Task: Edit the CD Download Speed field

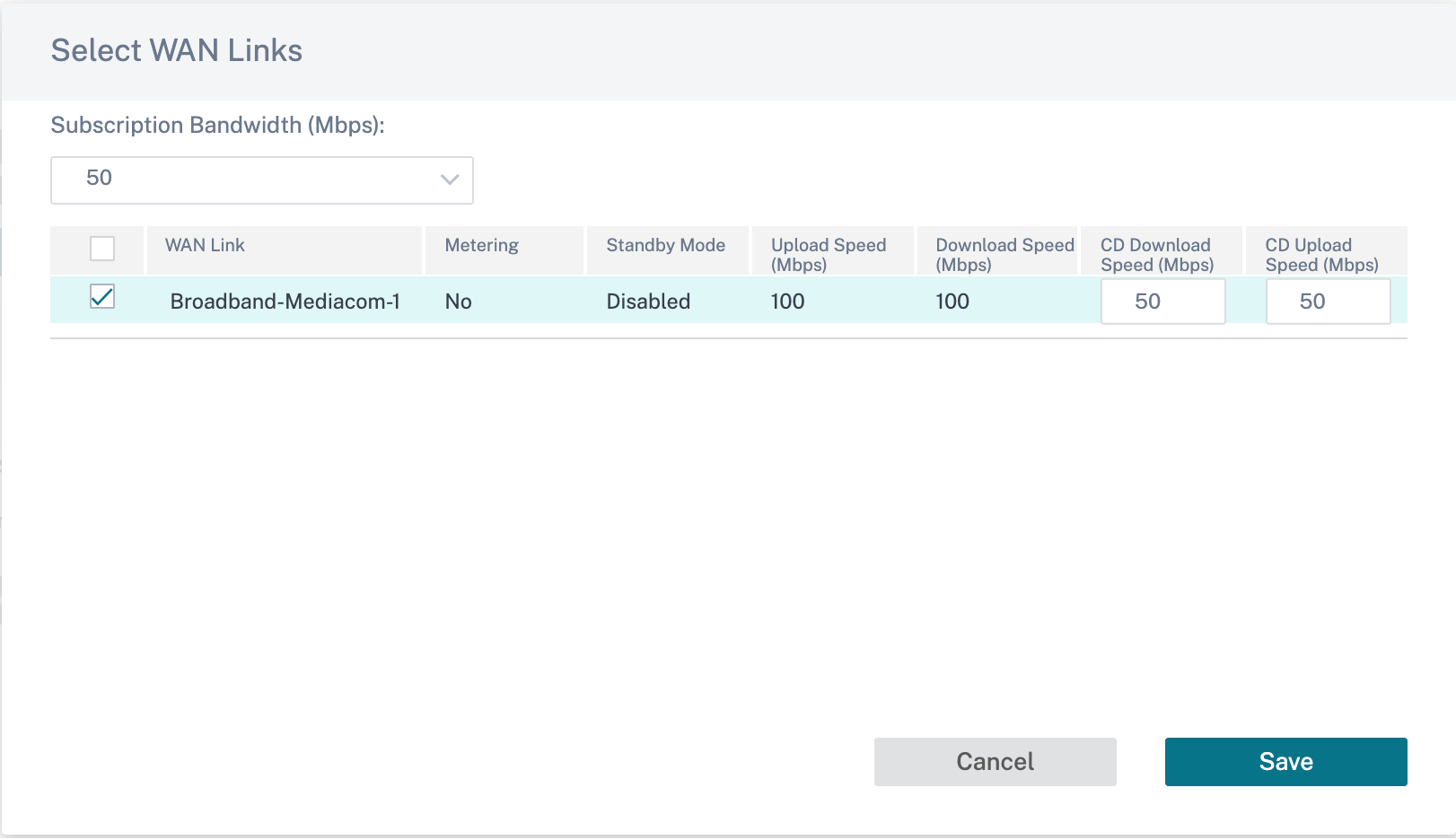Action: click(1162, 302)
